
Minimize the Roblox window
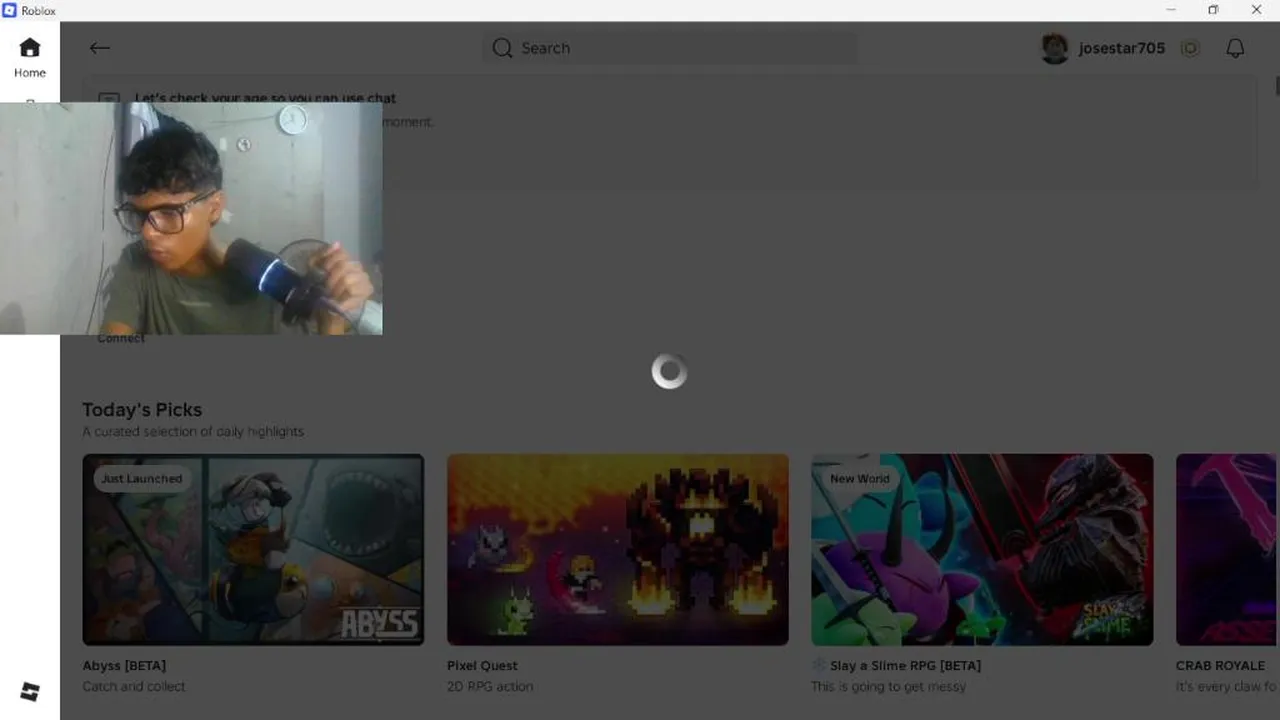click(1171, 10)
